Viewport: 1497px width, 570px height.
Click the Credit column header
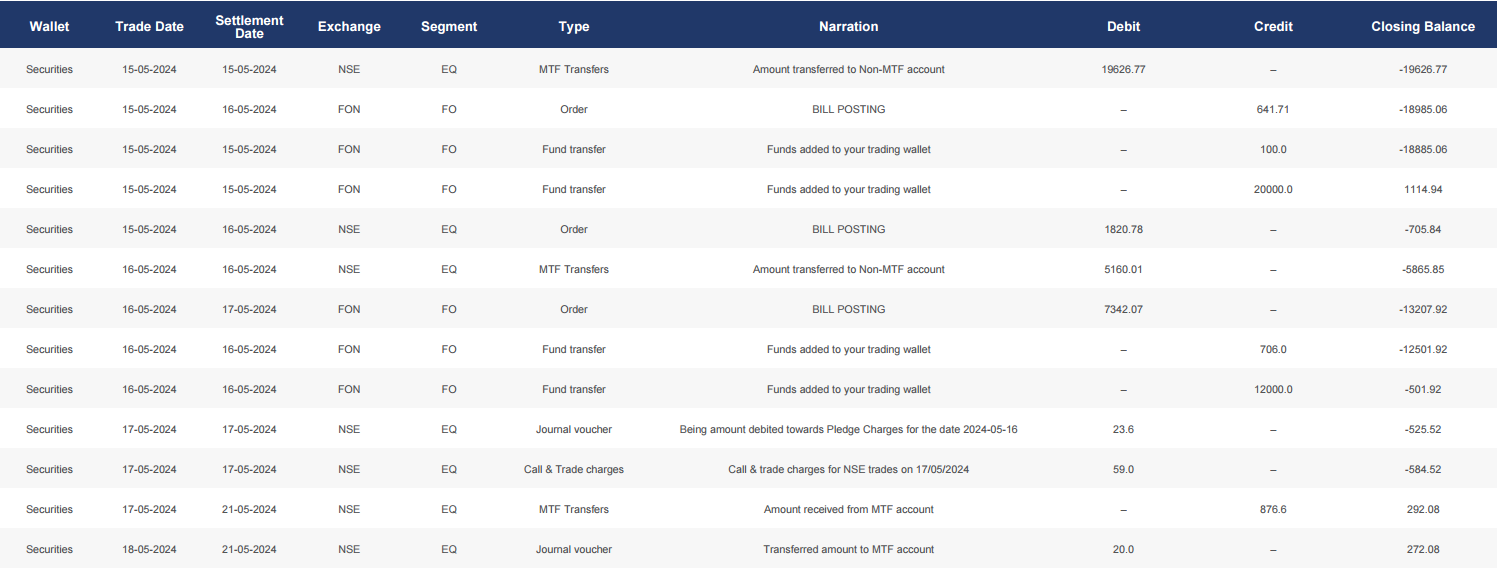pyautogui.click(x=1273, y=27)
